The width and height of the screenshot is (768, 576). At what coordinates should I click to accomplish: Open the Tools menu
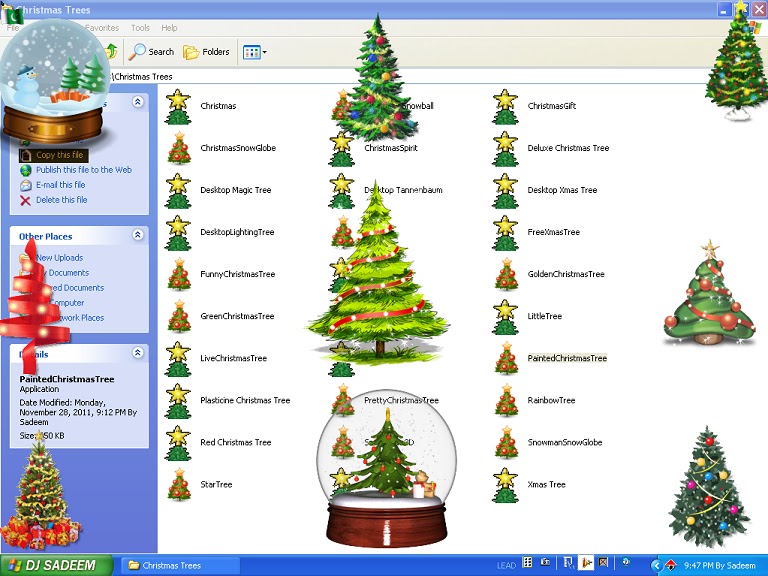(140, 28)
